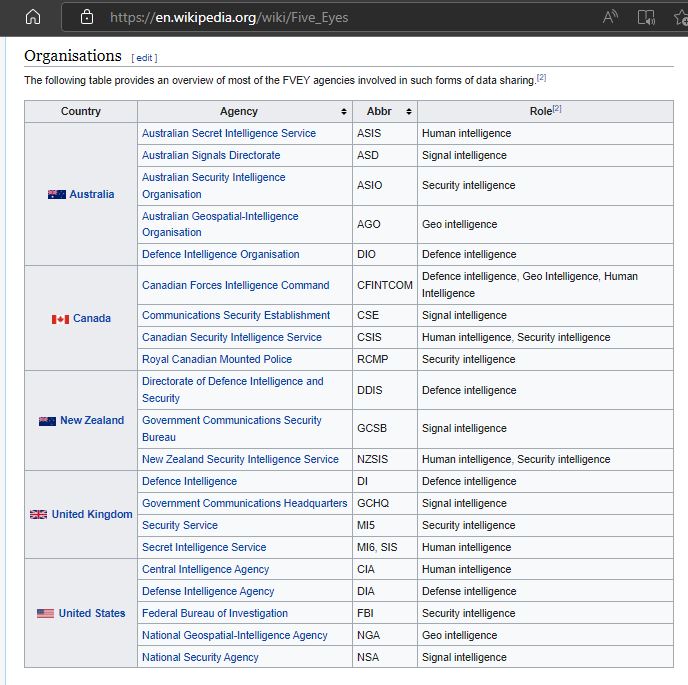The height and width of the screenshot is (685, 688).
Task: Sort table by Agency column arrows
Action: 344,111
